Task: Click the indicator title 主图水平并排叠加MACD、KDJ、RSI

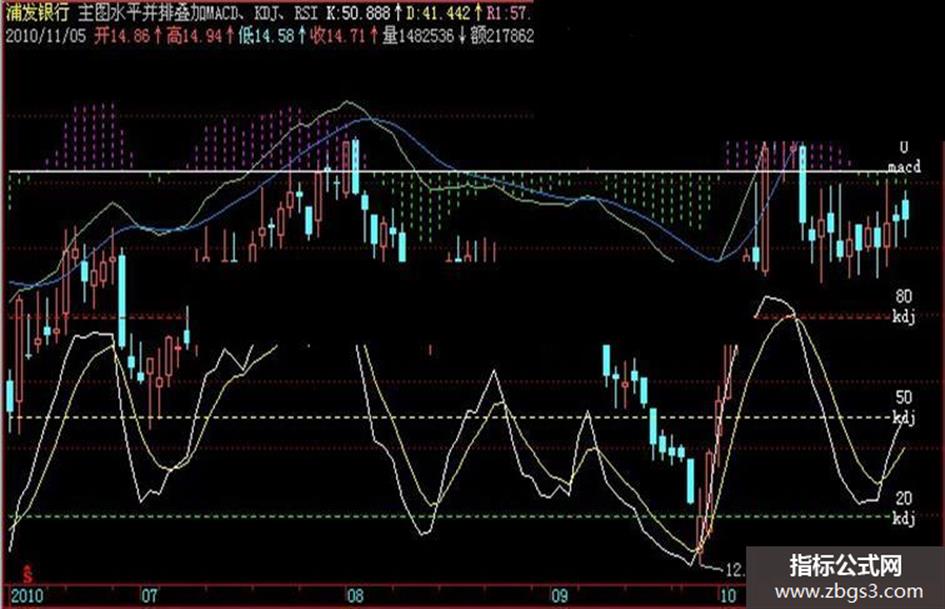Action: coord(198,12)
